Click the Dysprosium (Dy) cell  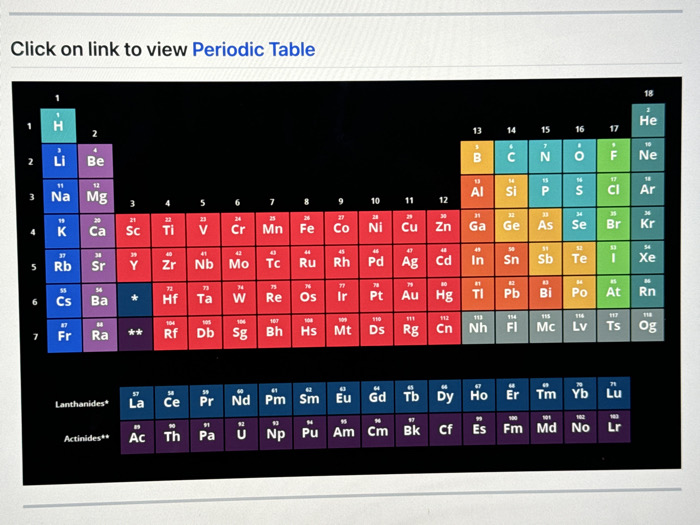point(445,396)
